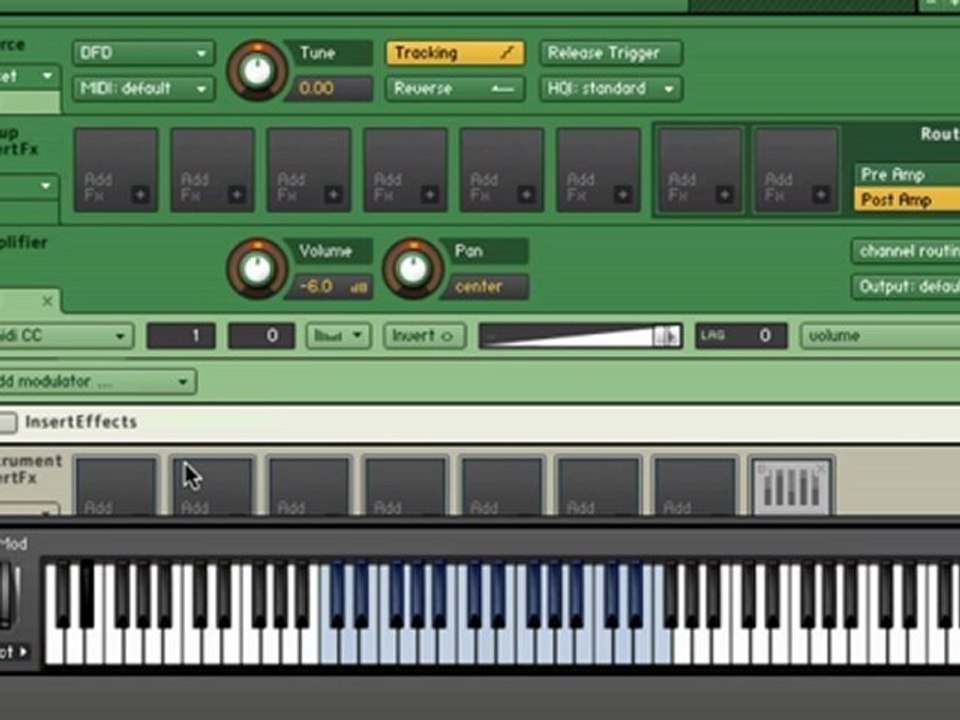
Task: Click plus icon in sixth Group InsertFx slot
Action: pos(623,195)
